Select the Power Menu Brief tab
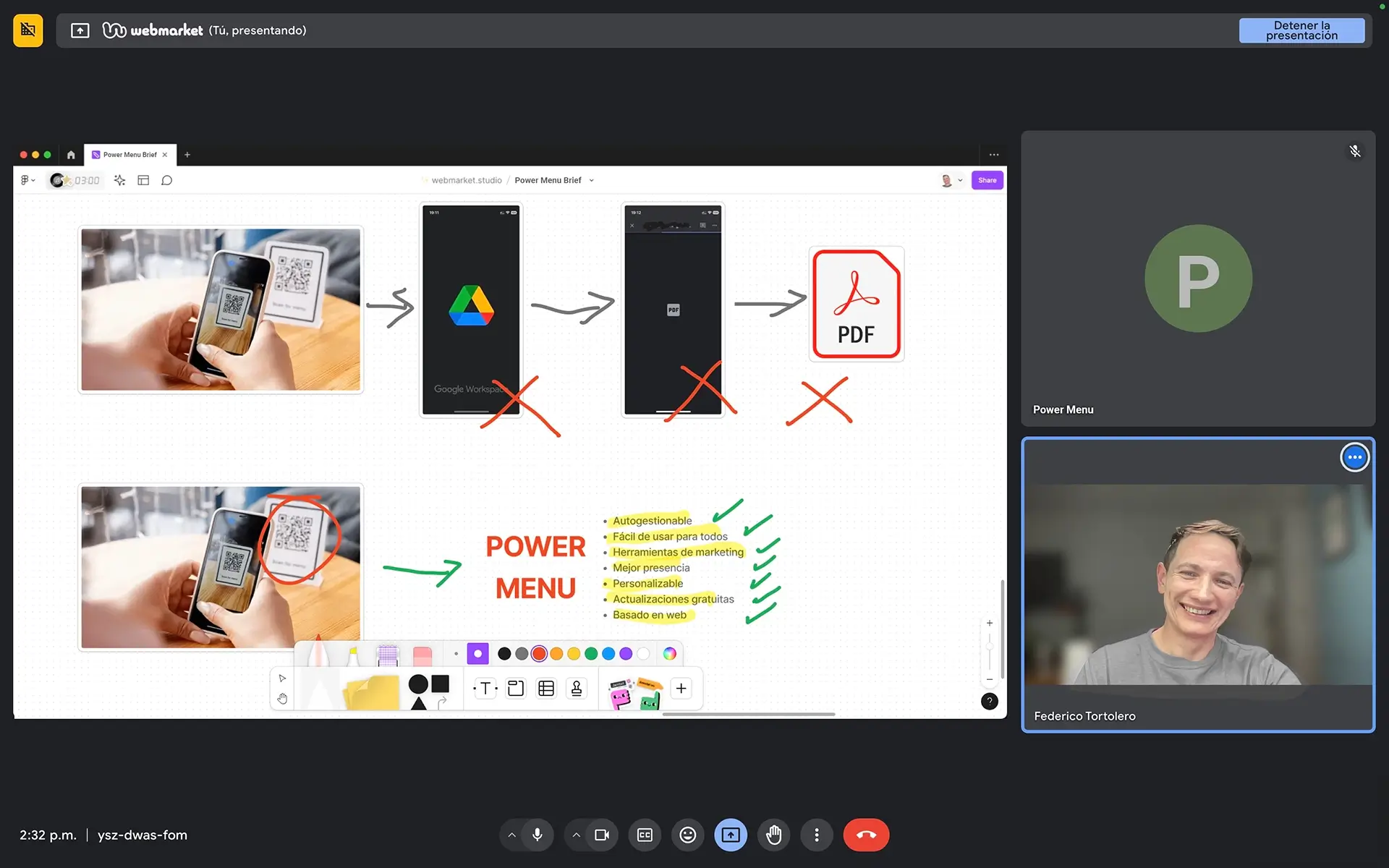Viewport: 1389px width, 868px height. click(129, 155)
